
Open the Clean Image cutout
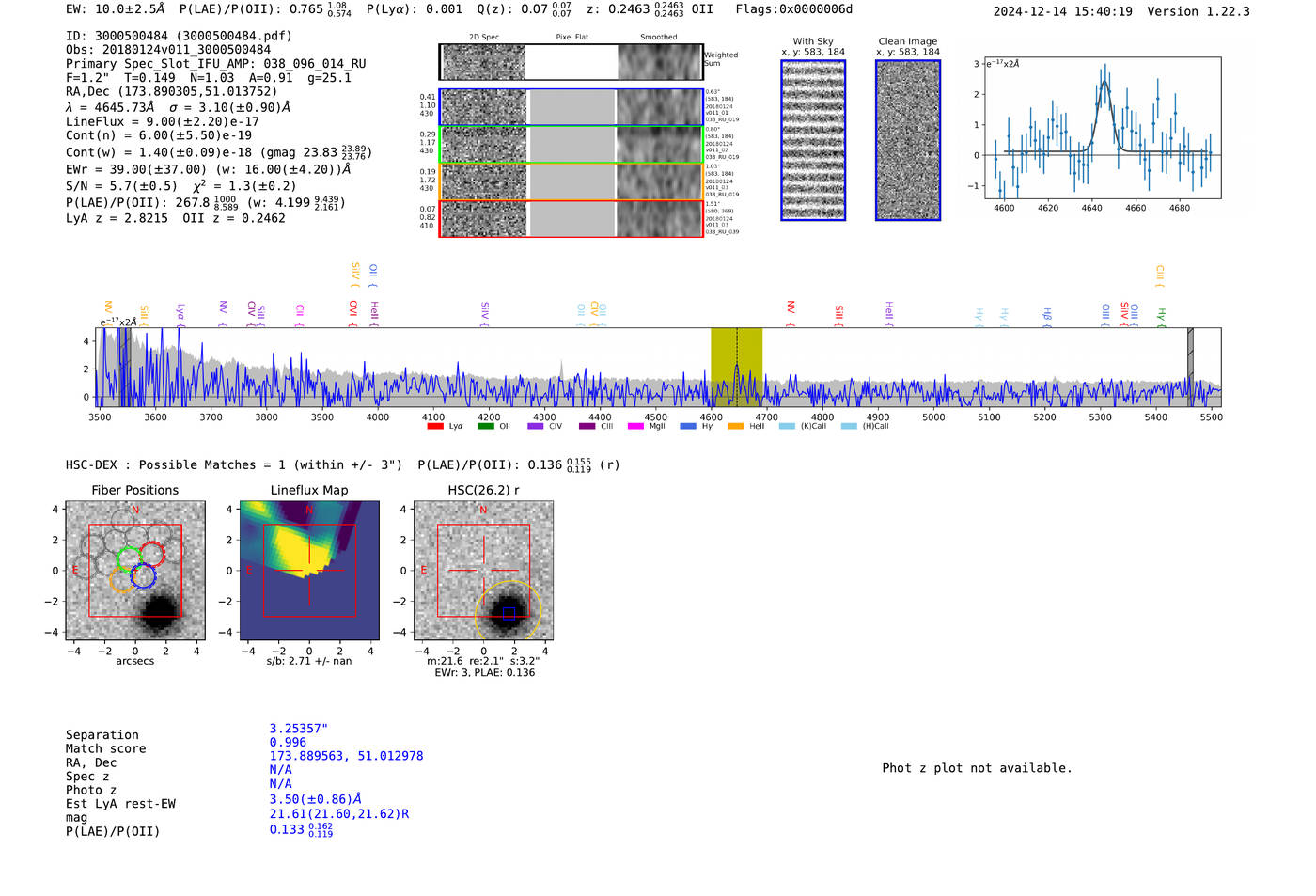click(x=908, y=140)
